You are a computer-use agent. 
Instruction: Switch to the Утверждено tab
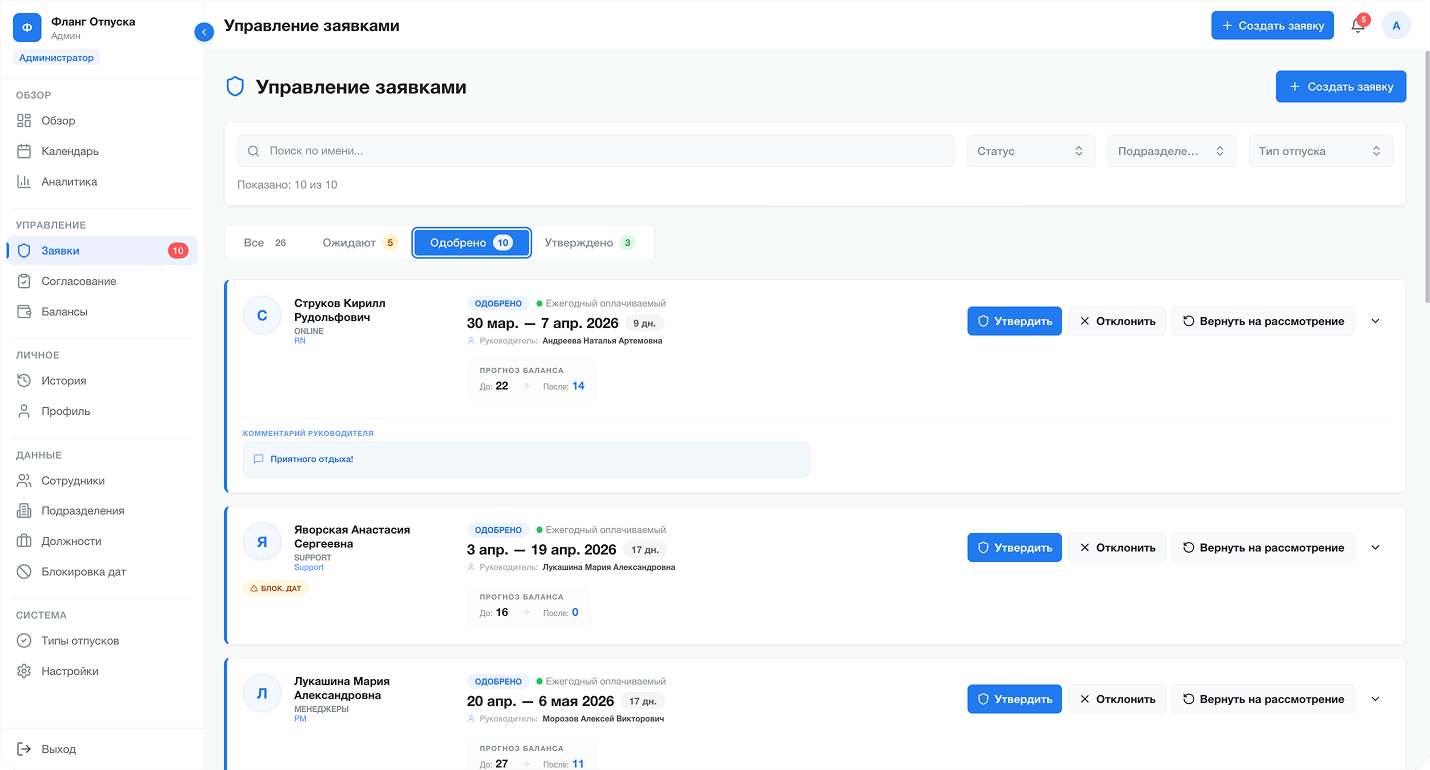pyautogui.click(x=589, y=243)
